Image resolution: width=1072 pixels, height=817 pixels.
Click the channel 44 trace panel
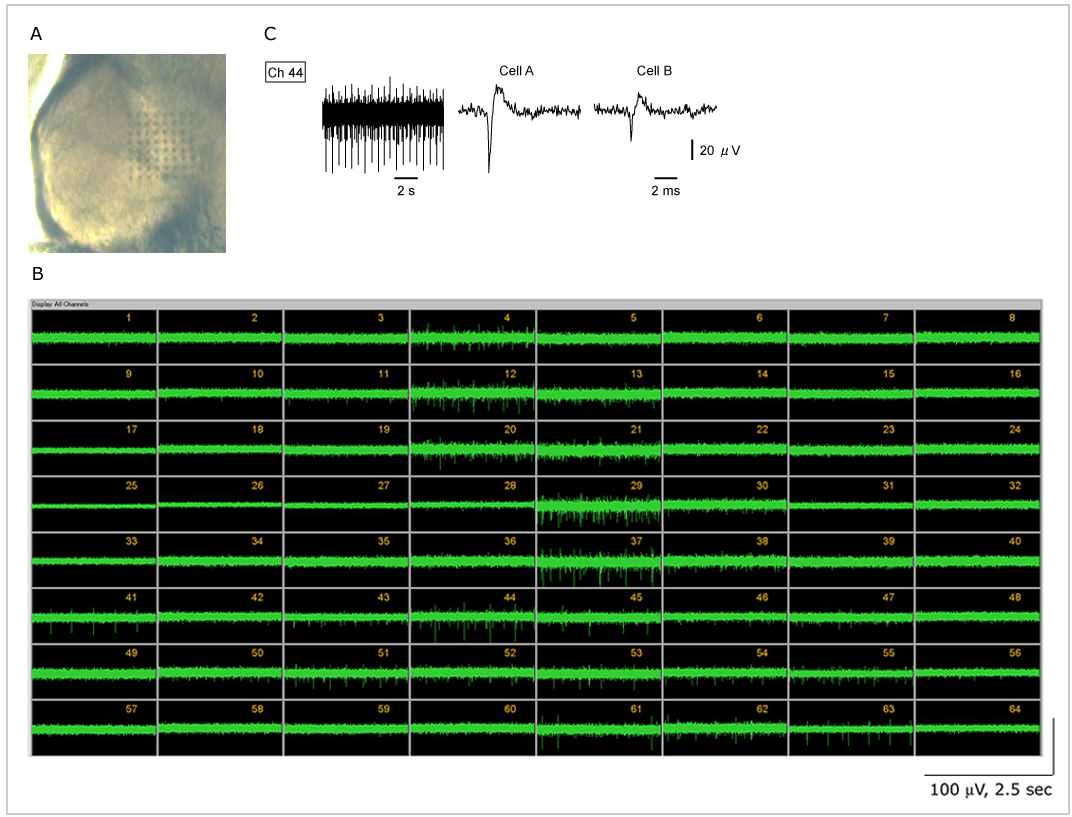(x=472, y=616)
